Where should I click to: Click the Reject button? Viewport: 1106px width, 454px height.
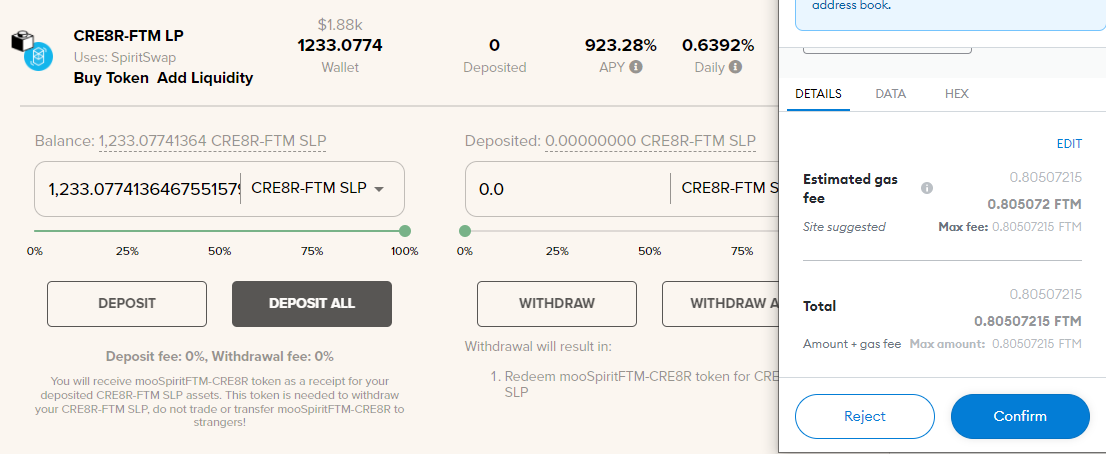(864, 417)
